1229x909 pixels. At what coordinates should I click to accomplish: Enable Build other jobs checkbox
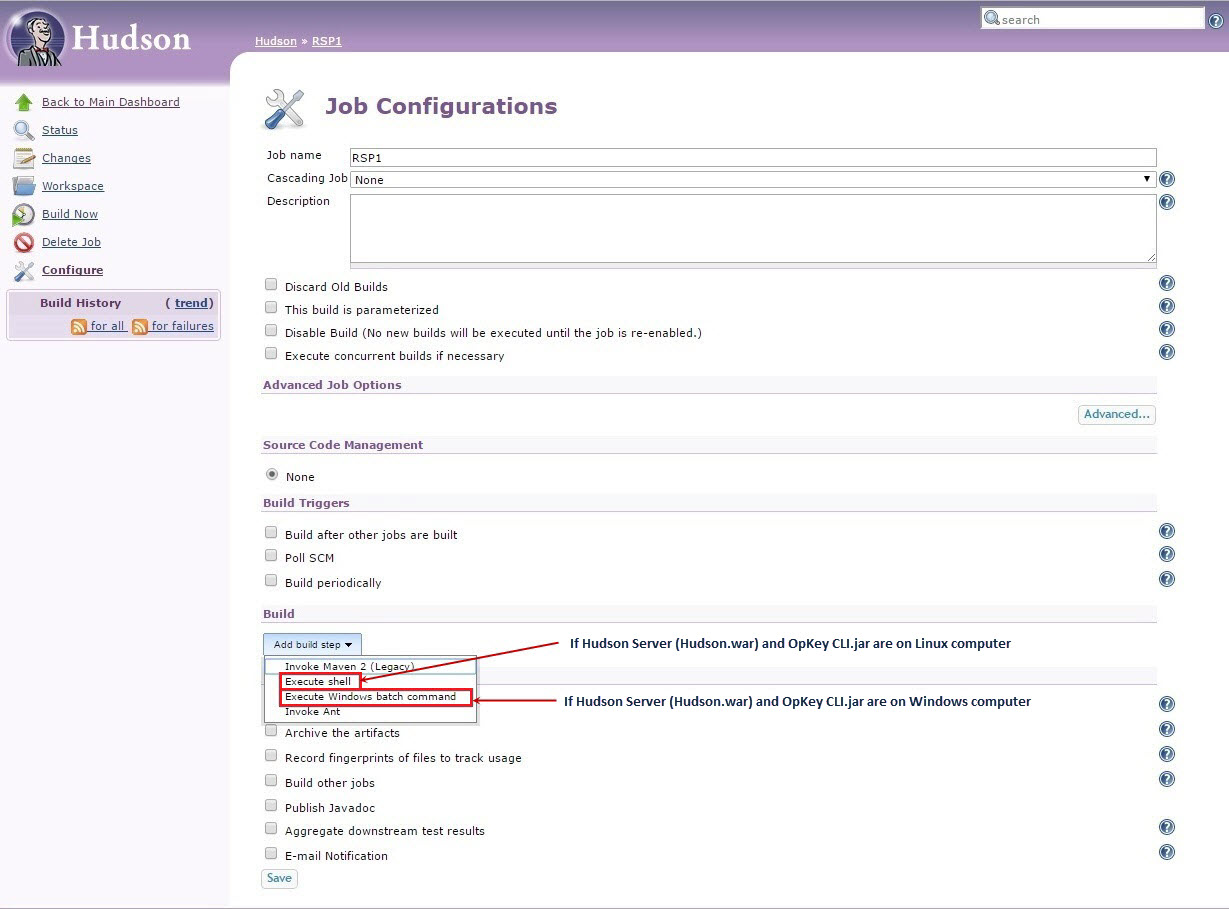click(x=271, y=781)
